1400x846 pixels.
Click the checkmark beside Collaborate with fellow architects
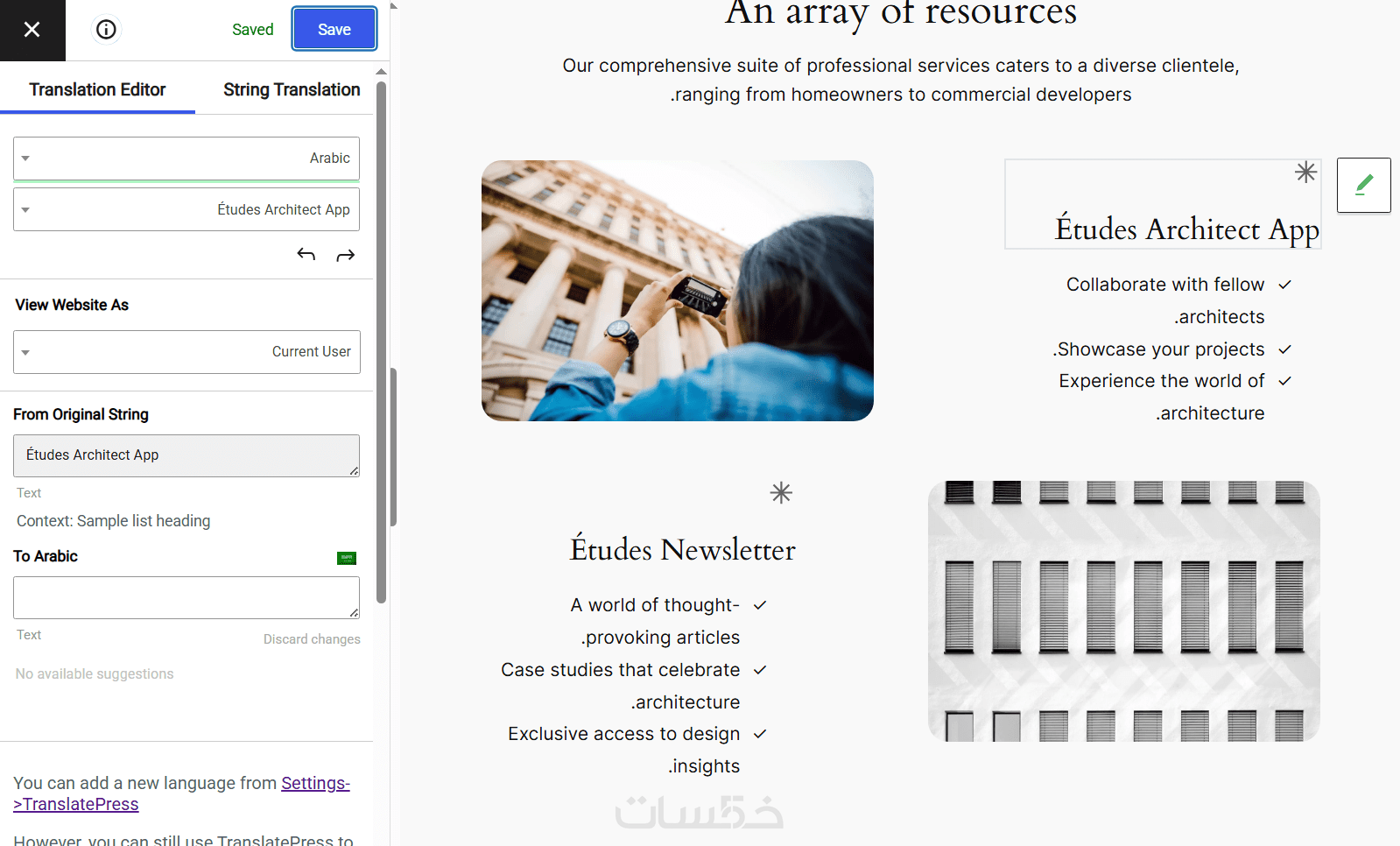click(1285, 285)
